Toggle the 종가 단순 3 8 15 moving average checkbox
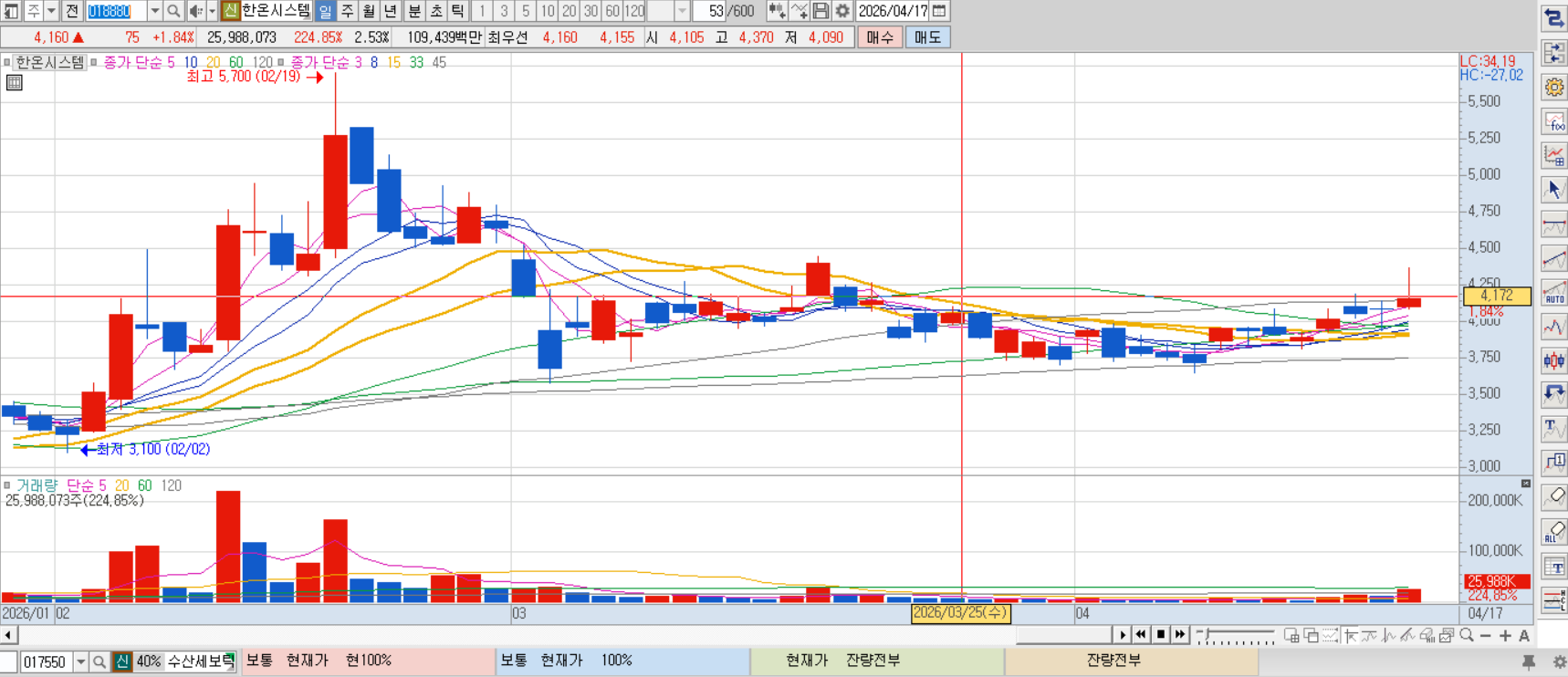The image size is (1568, 677). [x=281, y=62]
